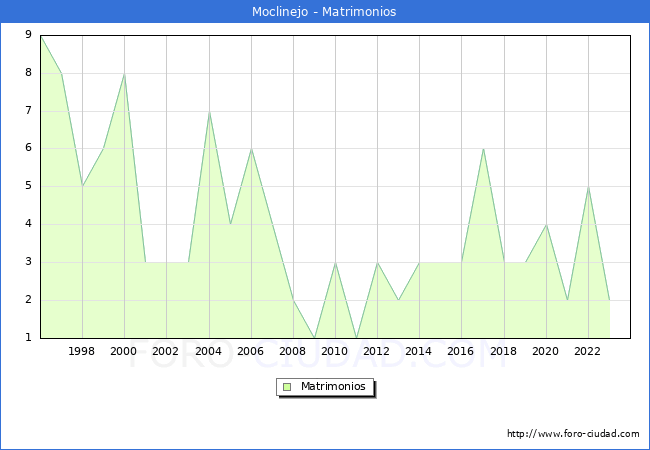Click the 2004 peak data point at 7
The height and width of the screenshot is (450, 650).
tap(209, 112)
